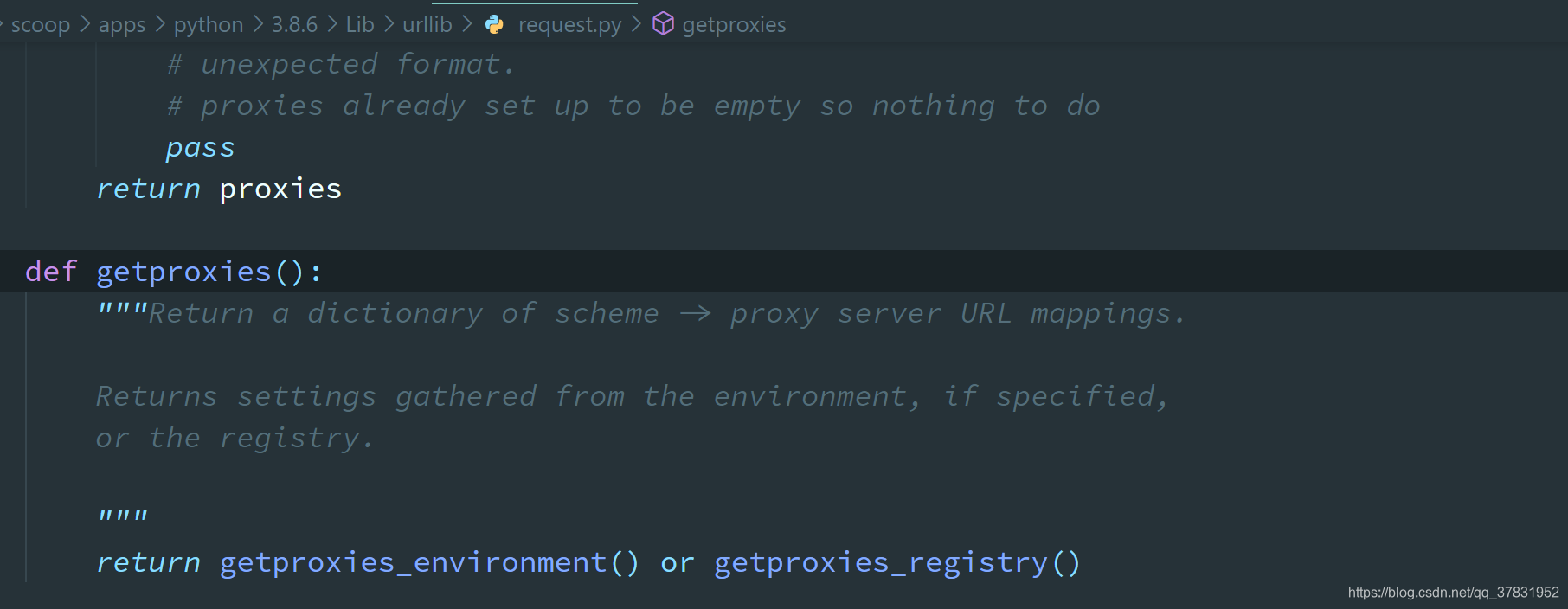1568x609 pixels.
Task: Click the chevron between Lib and urllib
Action: pos(386,24)
